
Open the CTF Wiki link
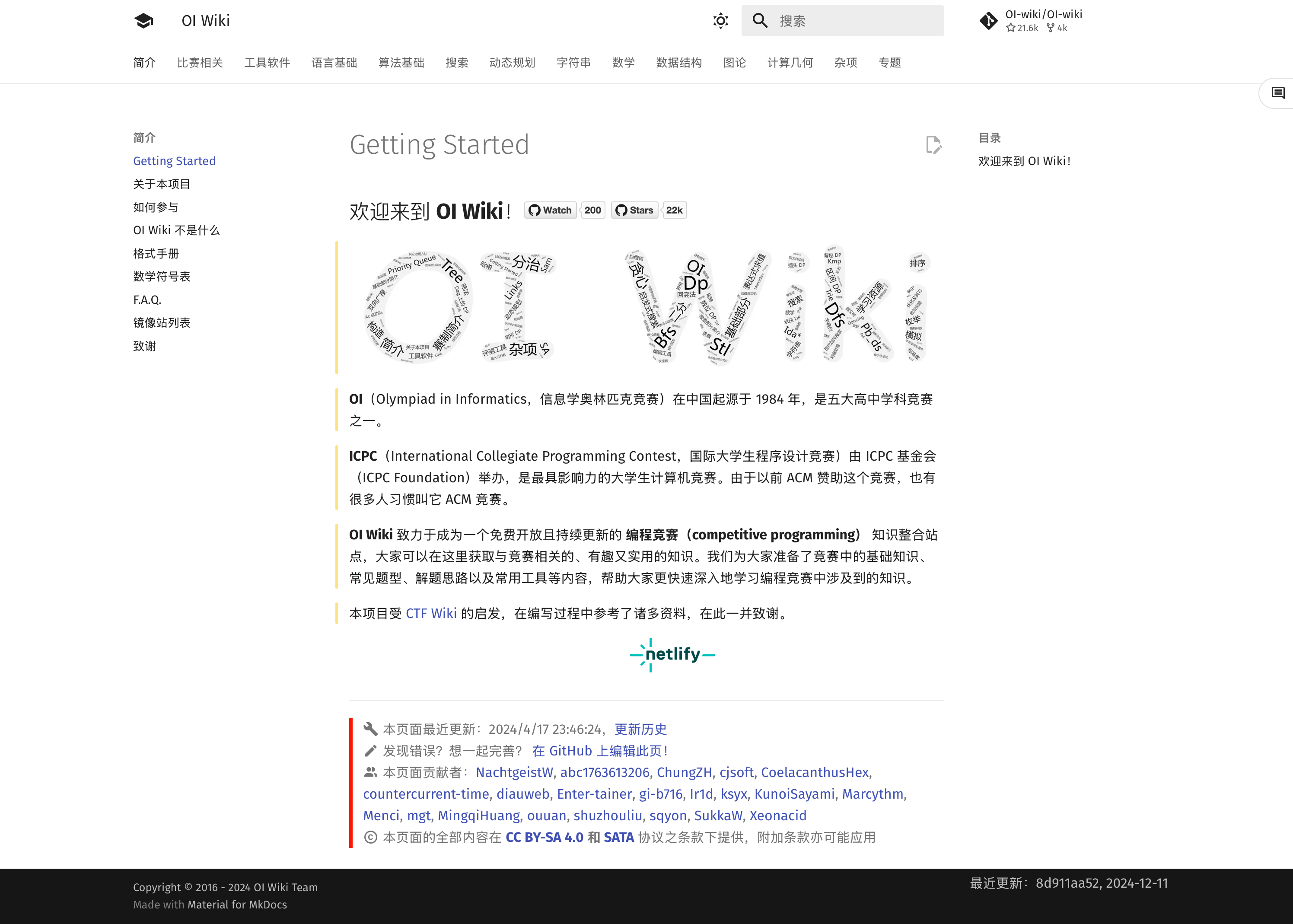click(x=431, y=613)
